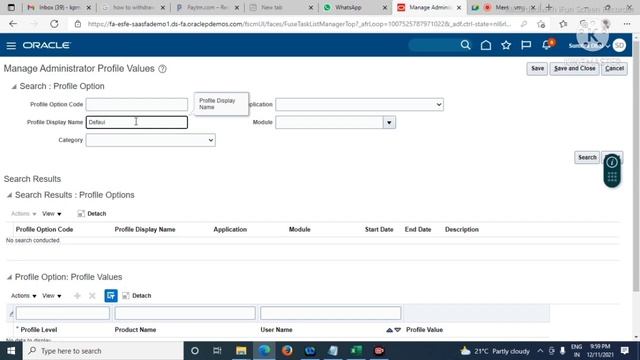Image resolution: width=640 pixels, height=360 pixels.
Task: Collapse Search Results : Profile Options section
Action: click(9, 195)
